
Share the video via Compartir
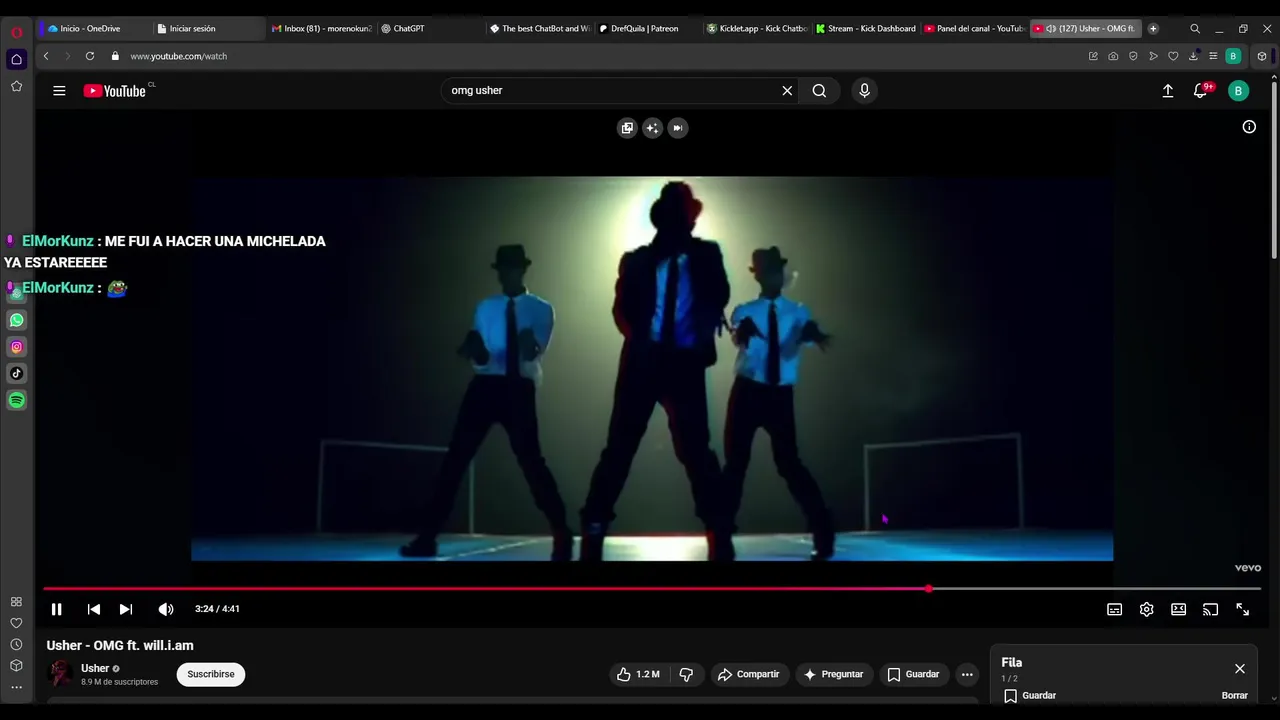pyautogui.click(x=748, y=674)
